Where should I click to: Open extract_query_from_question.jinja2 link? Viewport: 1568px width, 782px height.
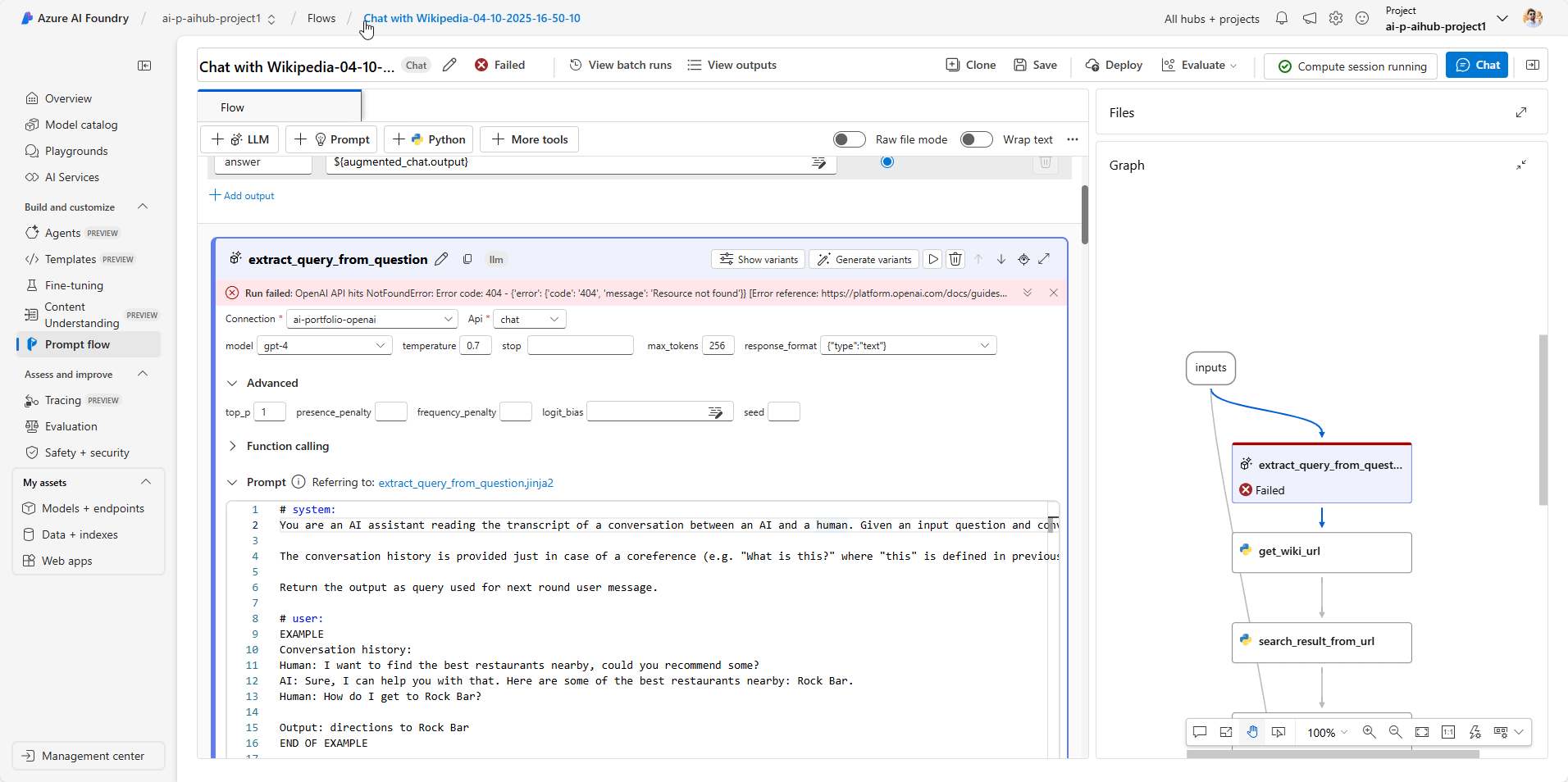(466, 483)
